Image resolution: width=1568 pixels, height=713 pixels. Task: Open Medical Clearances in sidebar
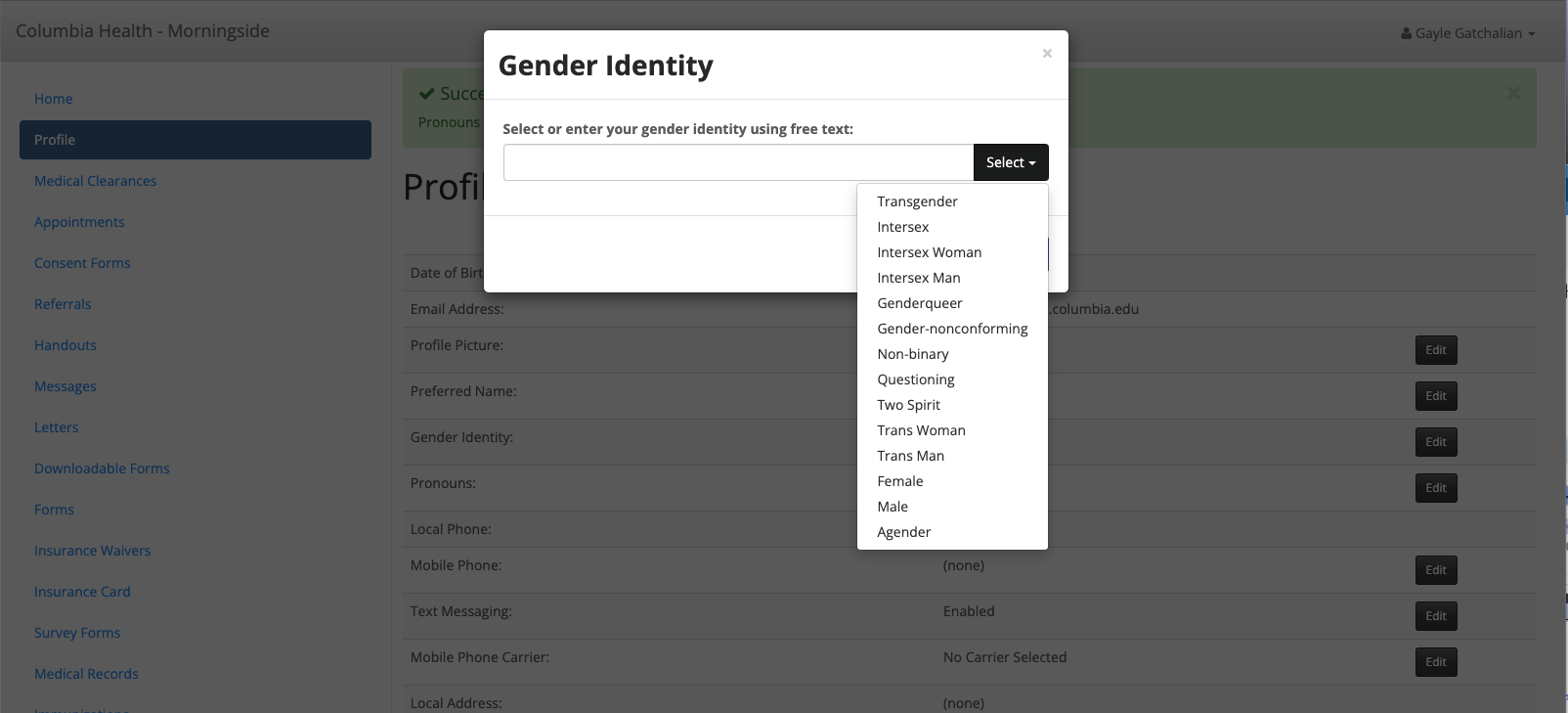[95, 181]
